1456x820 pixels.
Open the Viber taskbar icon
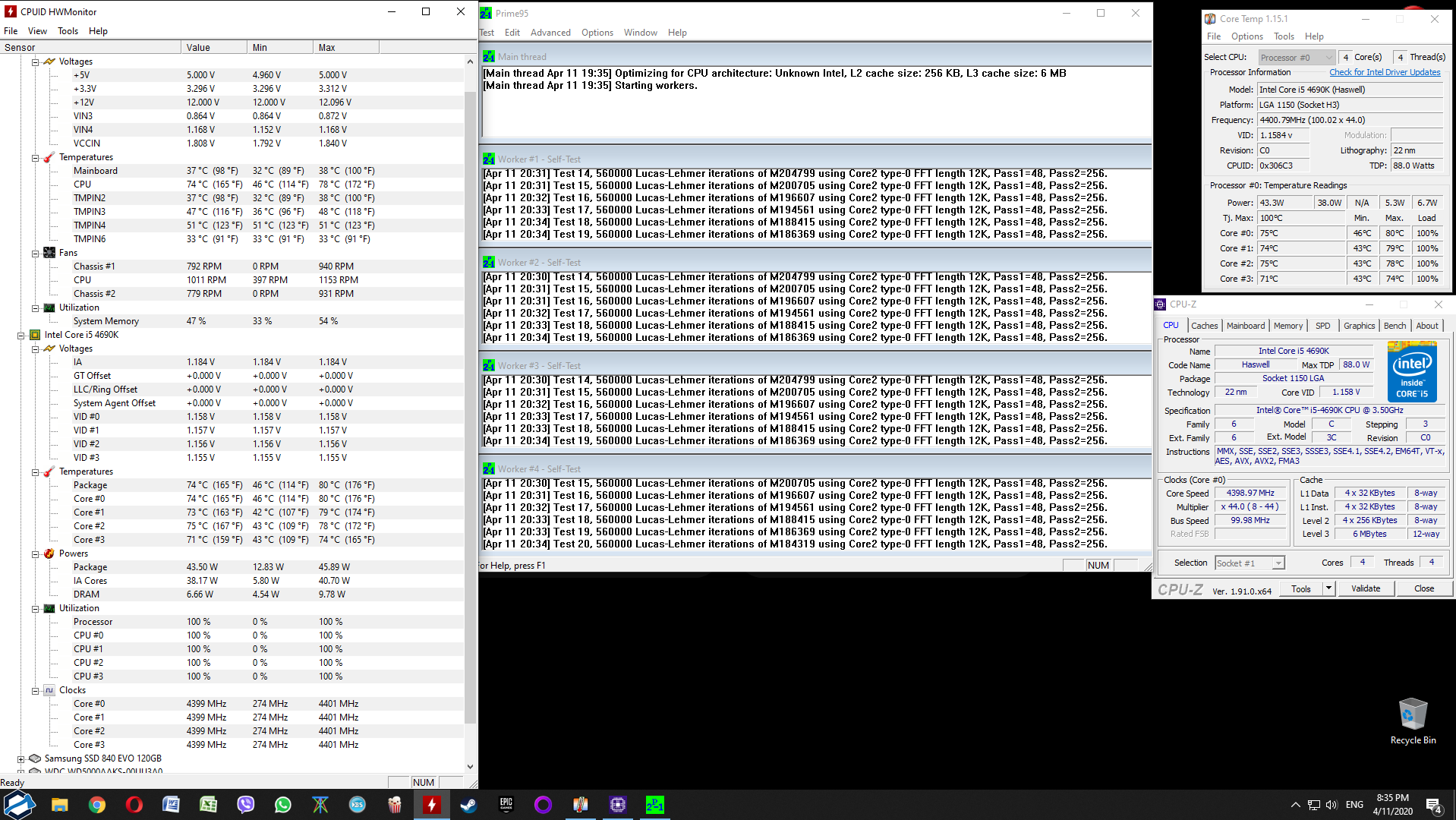(245, 805)
